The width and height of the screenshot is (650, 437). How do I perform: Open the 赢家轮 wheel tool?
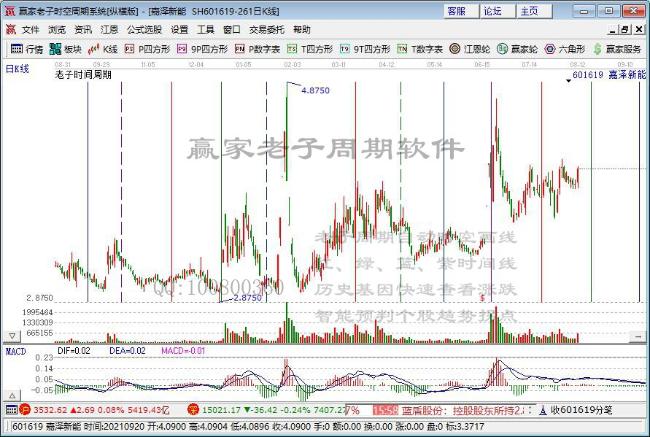click(x=517, y=49)
